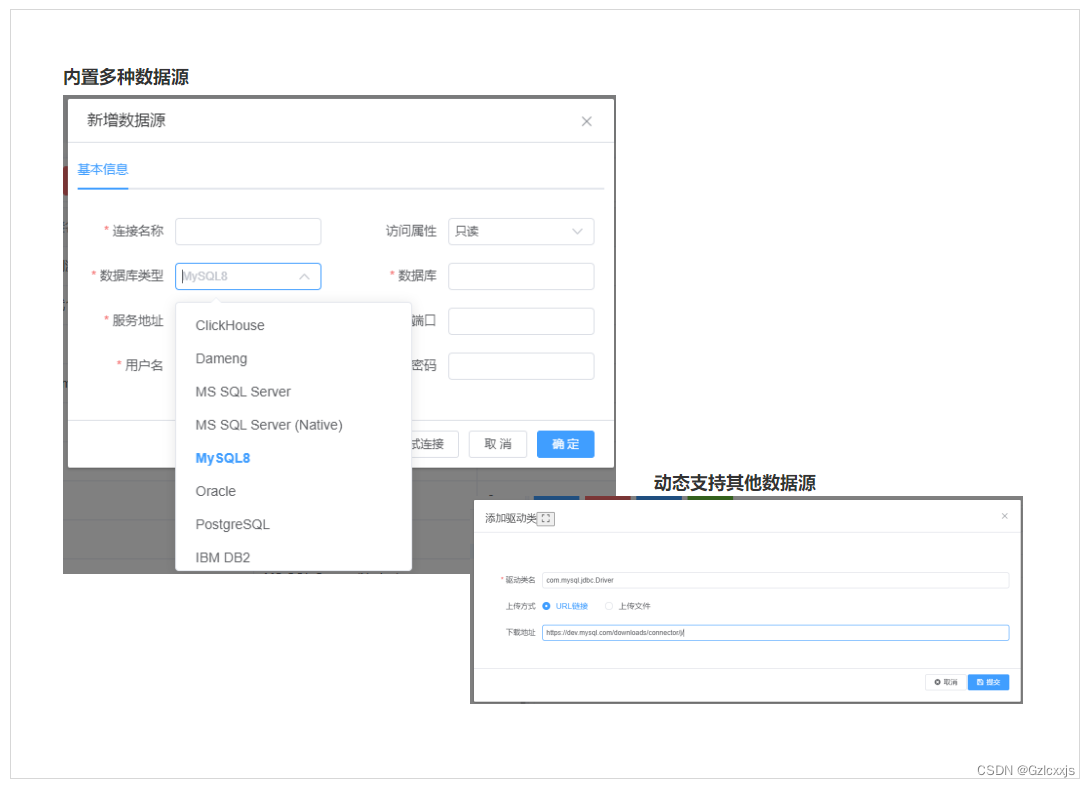The height and width of the screenshot is (787, 1090).
Task: Switch to the 基本信息 tab
Action: click(102, 170)
